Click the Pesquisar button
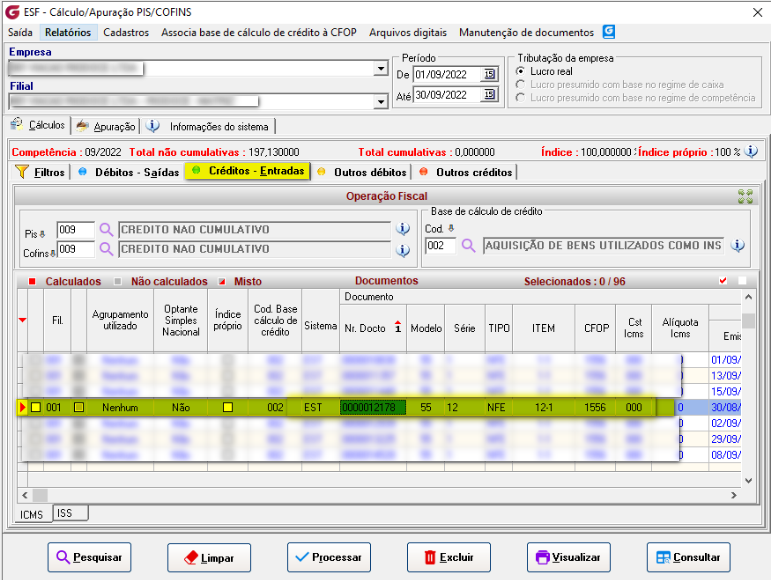This screenshot has width=771, height=580. (x=89, y=557)
